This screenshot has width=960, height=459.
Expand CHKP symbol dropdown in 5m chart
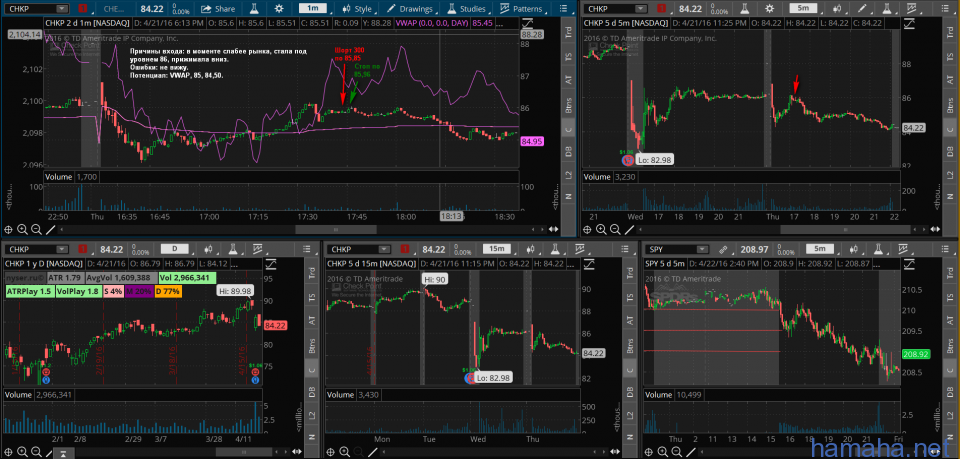coord(640,9)
